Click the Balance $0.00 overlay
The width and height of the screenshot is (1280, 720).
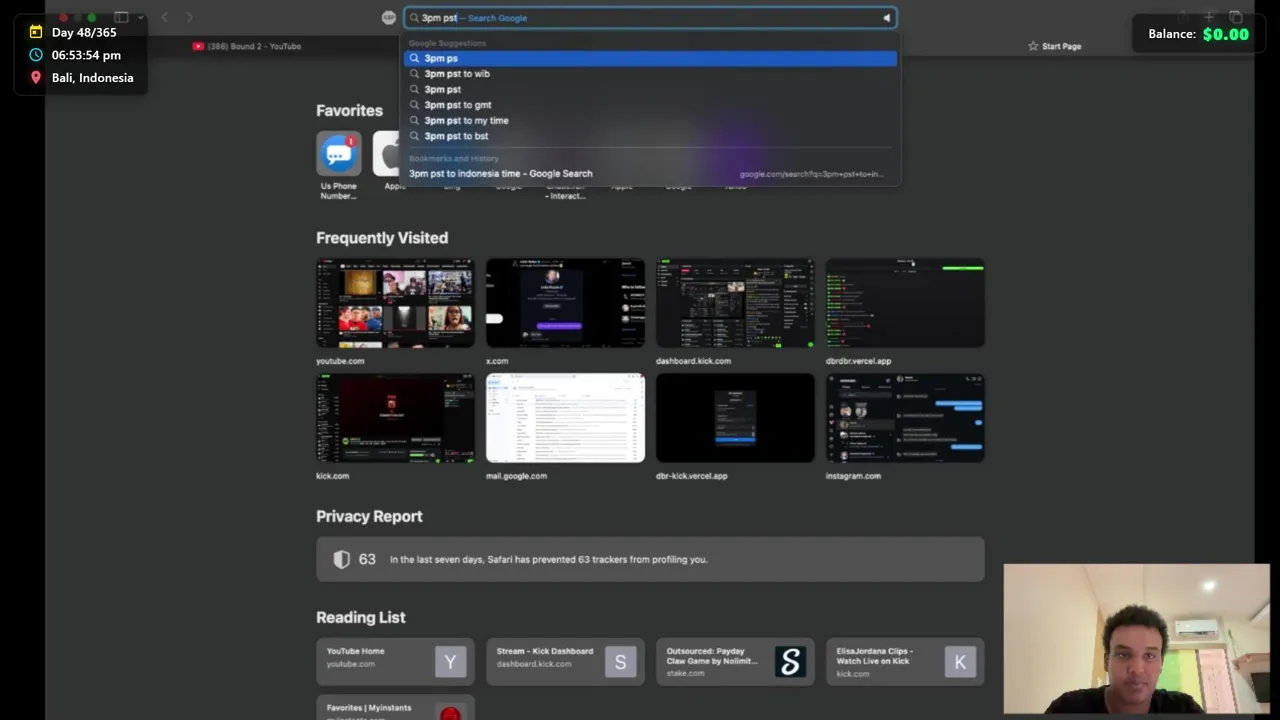tap(1198, 34)
